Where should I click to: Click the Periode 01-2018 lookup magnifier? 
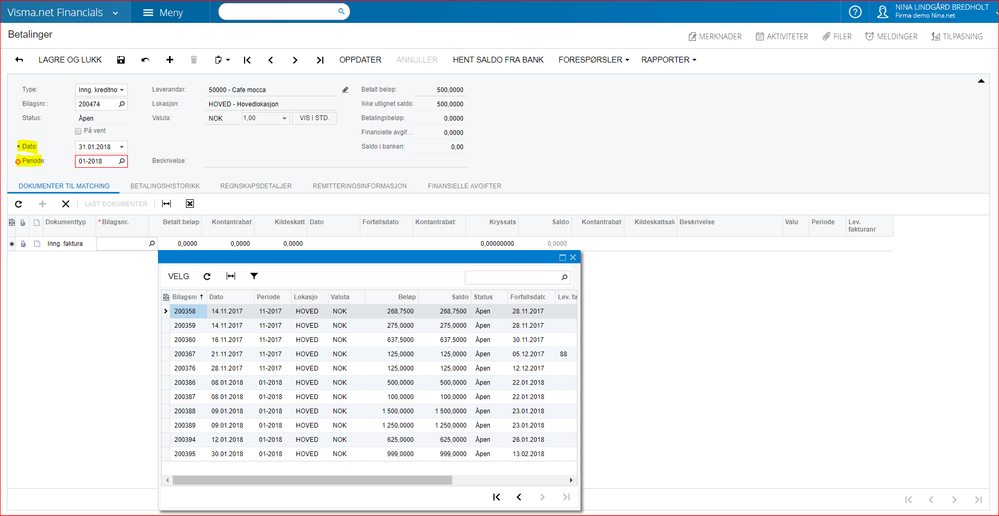coord(122,162)
